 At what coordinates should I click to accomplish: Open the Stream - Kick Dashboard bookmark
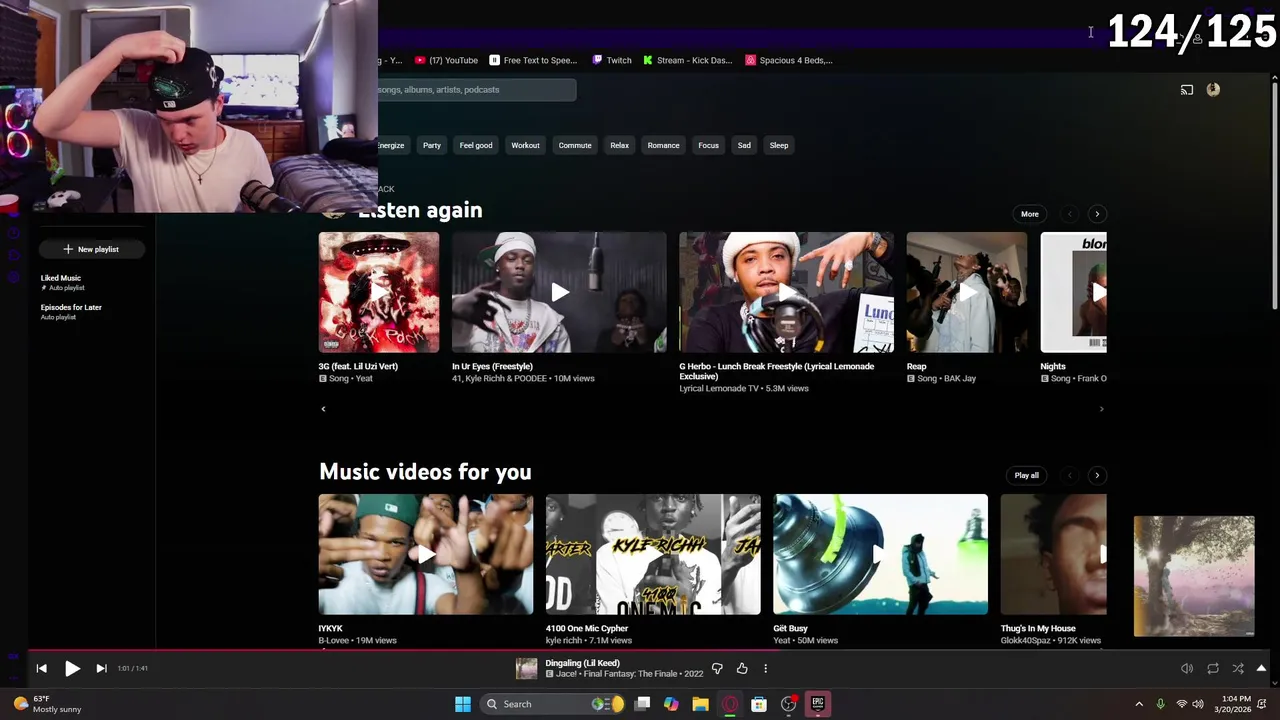688,60
